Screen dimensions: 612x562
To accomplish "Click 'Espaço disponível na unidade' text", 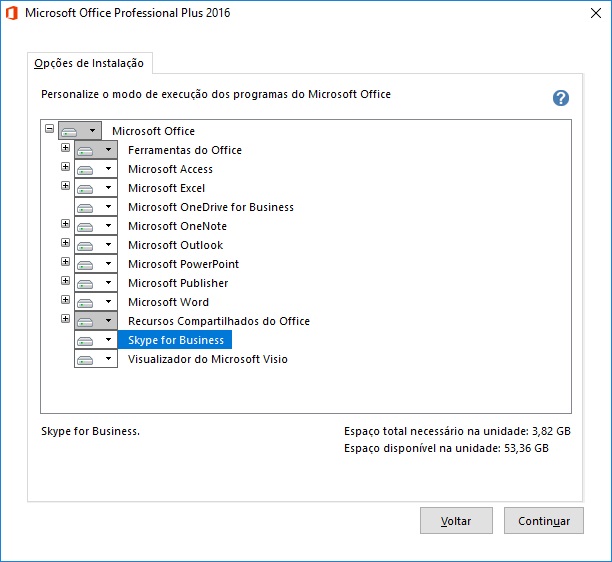I will coord(446,448).
